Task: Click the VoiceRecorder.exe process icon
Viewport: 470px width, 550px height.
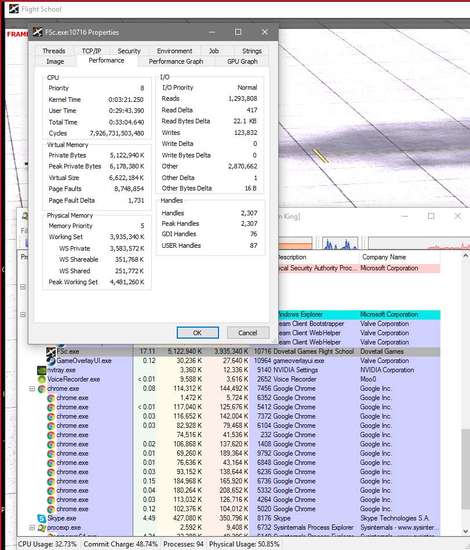Action: pyautogui.click(x=42, y=379)
